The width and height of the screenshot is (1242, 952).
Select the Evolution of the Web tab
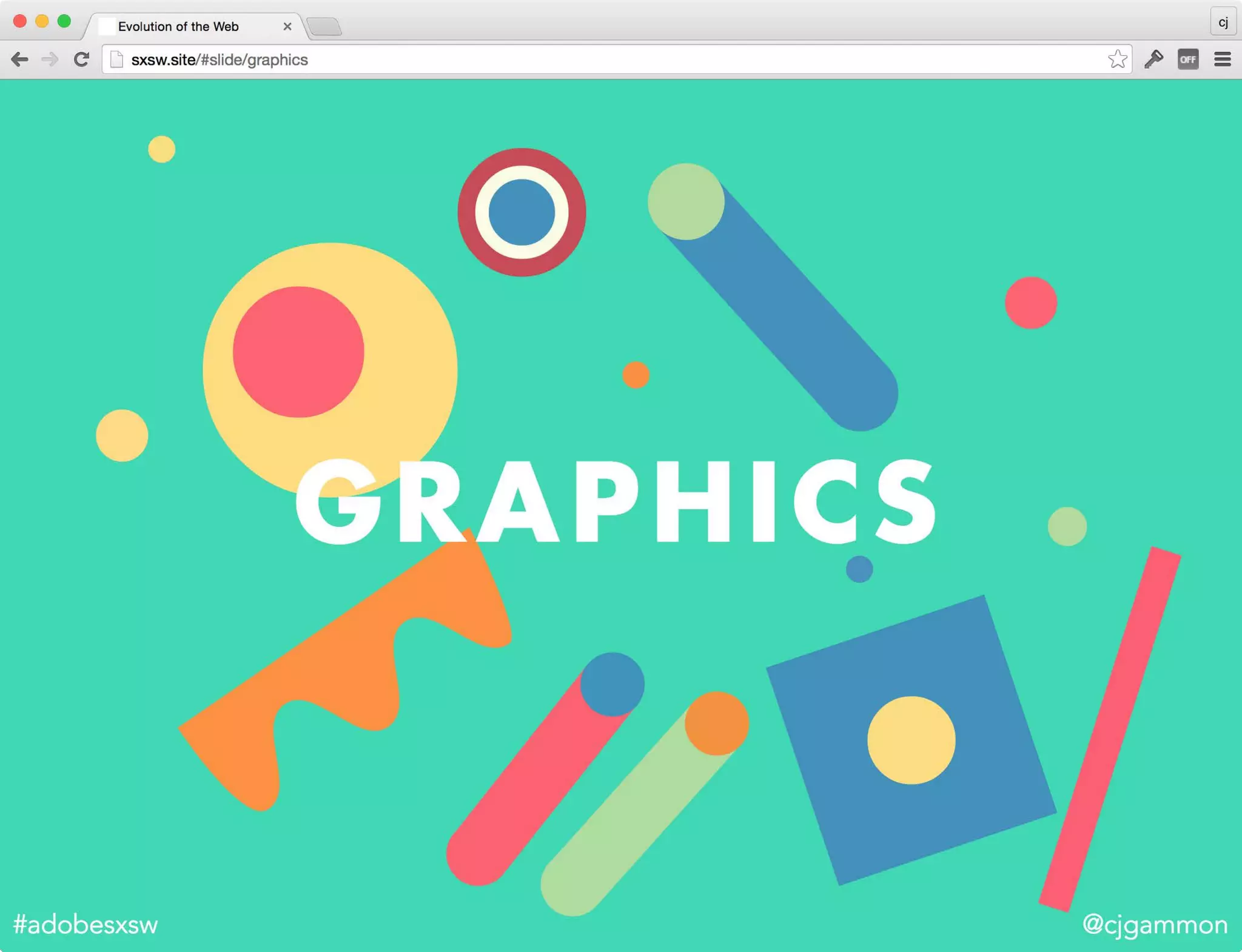[x=178, y=27]
